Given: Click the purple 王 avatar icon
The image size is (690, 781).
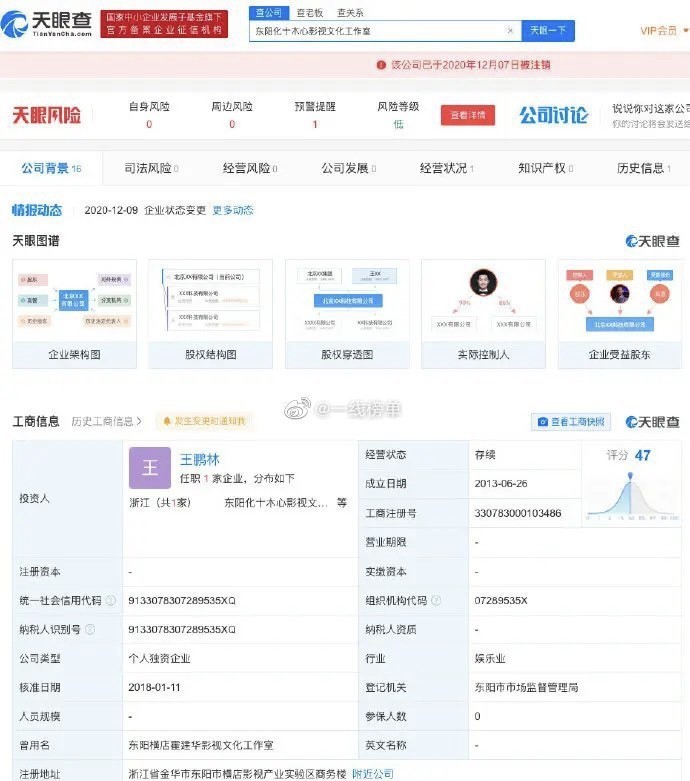Looking at the screenshot, I should [x=150, y=468].
